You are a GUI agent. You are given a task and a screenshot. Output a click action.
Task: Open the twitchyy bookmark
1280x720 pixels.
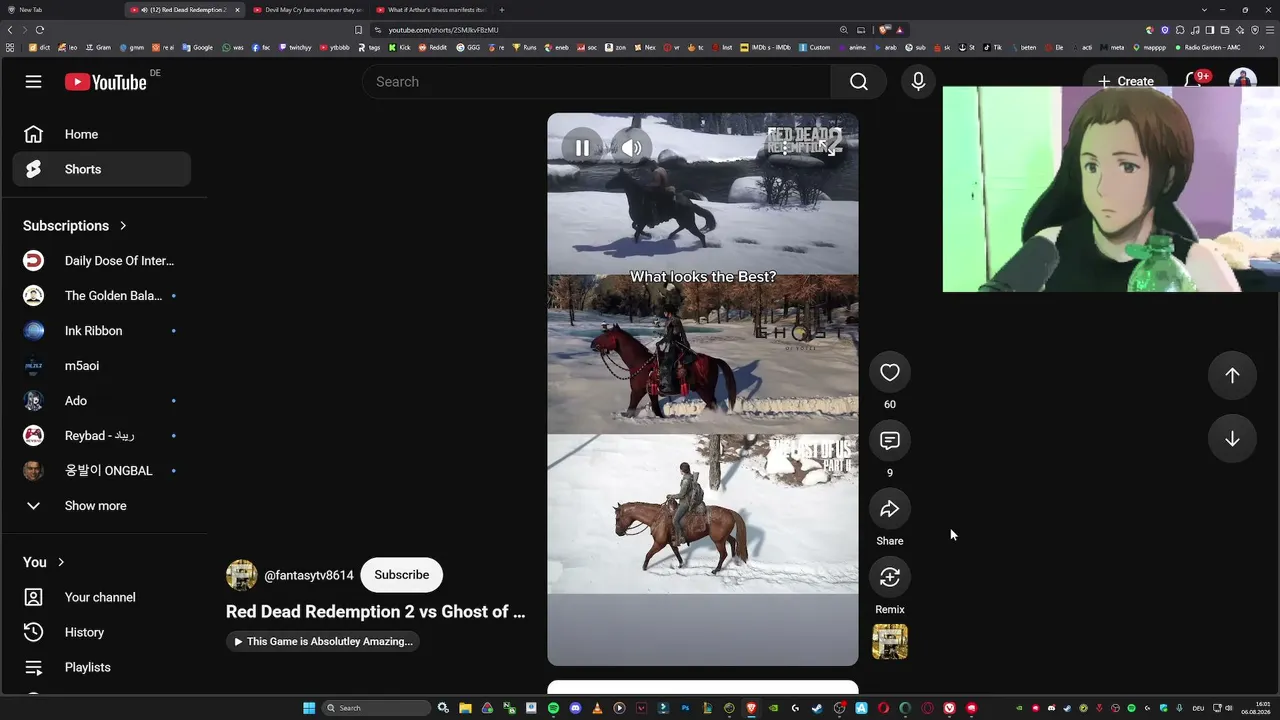point(295,47)
